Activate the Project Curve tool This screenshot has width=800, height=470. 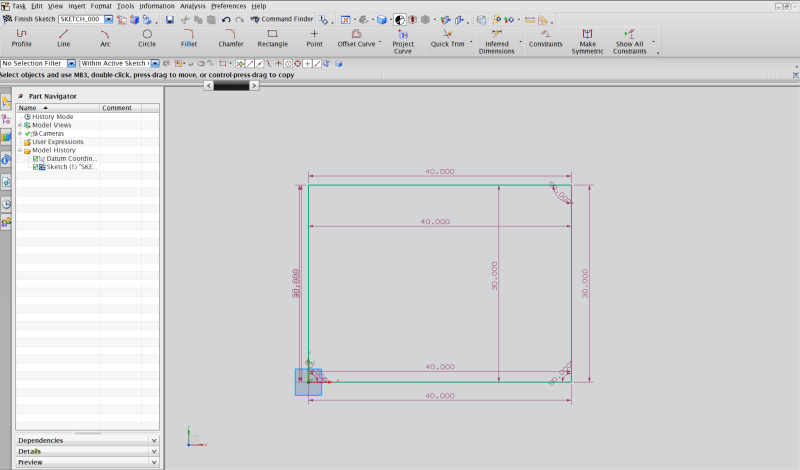403,42
